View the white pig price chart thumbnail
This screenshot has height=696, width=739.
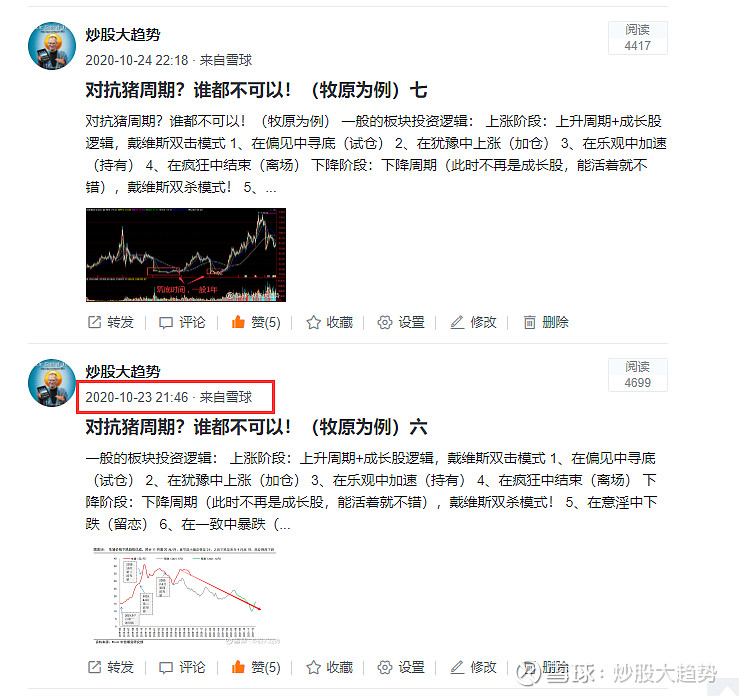[x=186, y=595]
